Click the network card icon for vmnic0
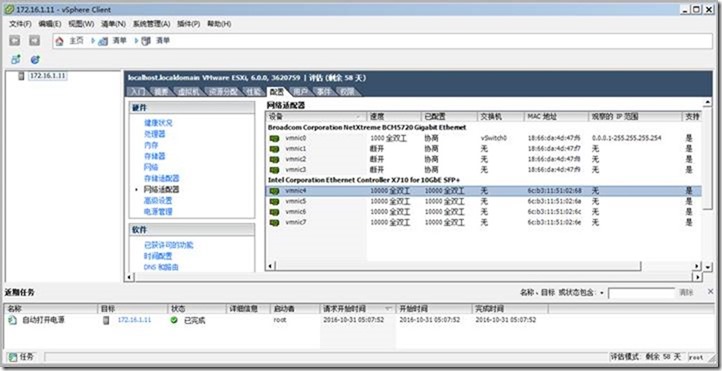722x371 pixels. [x=274, y=138]
